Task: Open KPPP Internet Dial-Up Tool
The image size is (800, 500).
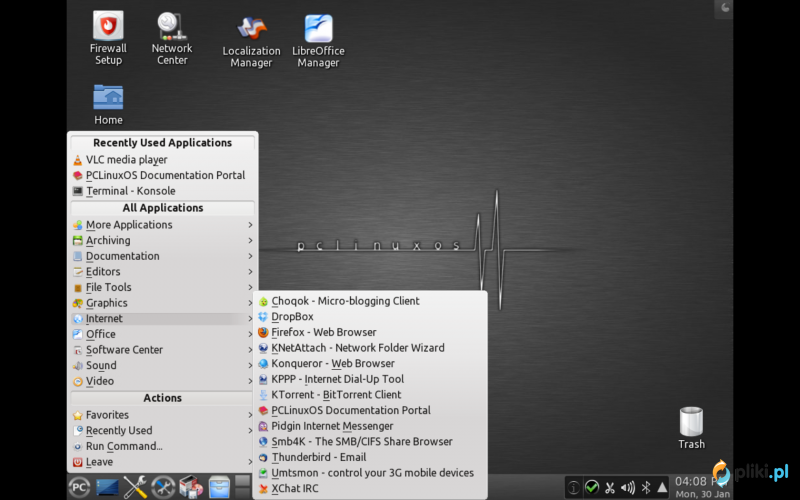Action: tap(370, 379)
